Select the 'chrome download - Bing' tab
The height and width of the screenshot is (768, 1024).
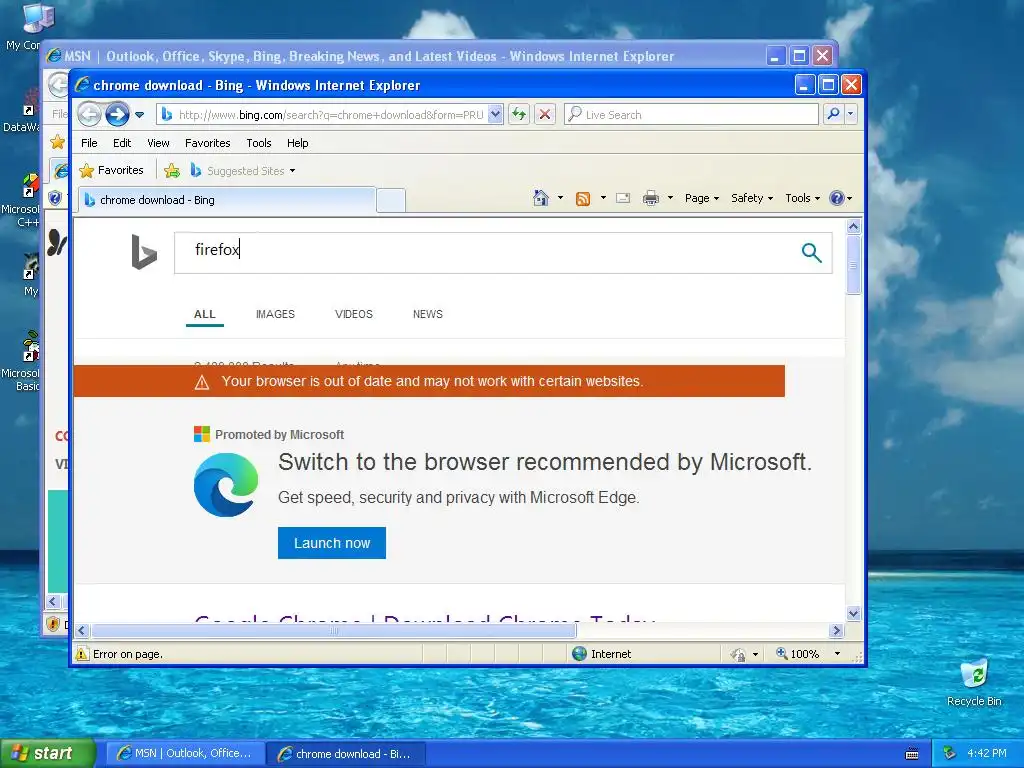coord(226,200)
